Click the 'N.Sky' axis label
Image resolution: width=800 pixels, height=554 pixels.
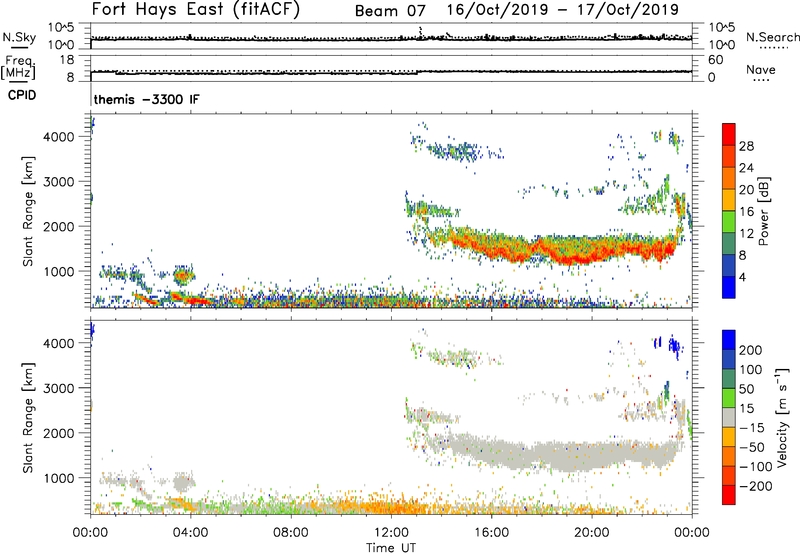(x=19, y=37)
